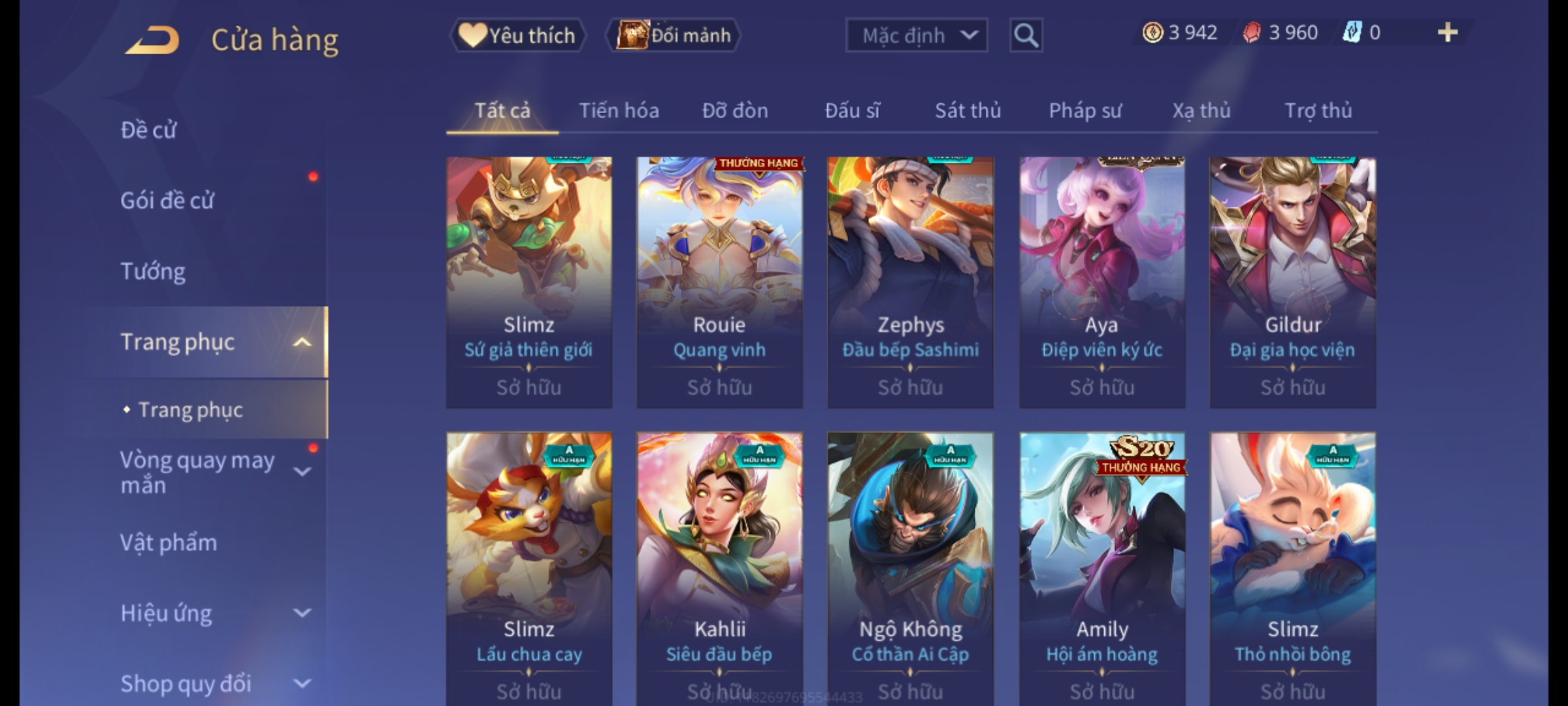Screen dimensions: 1568x706
Task: Tap the gold coin currency icon
Action: [1152, 33]
